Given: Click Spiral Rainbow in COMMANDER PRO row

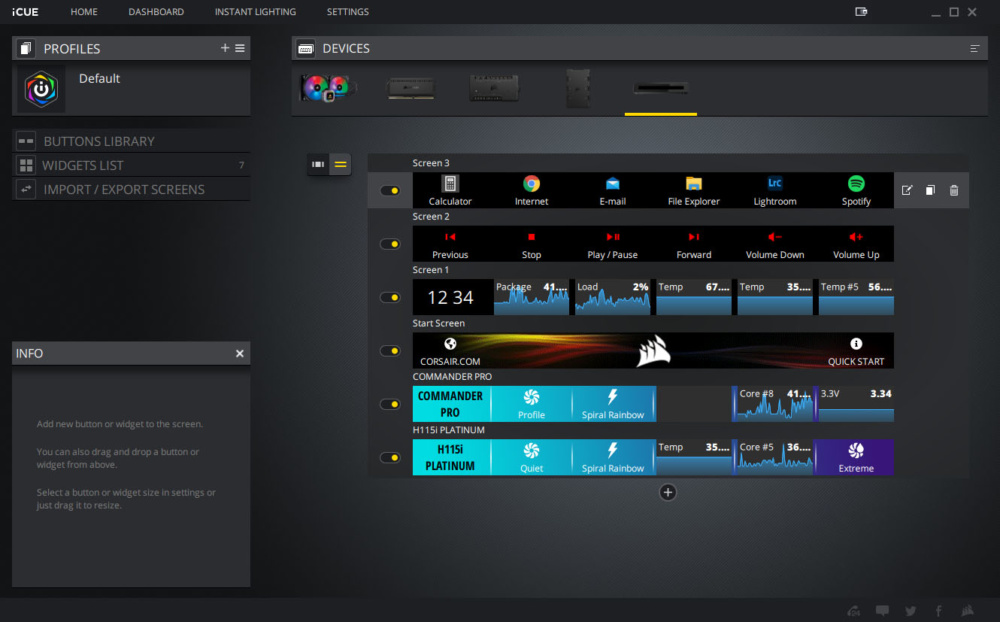Looking at the screenshot, I should coord(612,404).
